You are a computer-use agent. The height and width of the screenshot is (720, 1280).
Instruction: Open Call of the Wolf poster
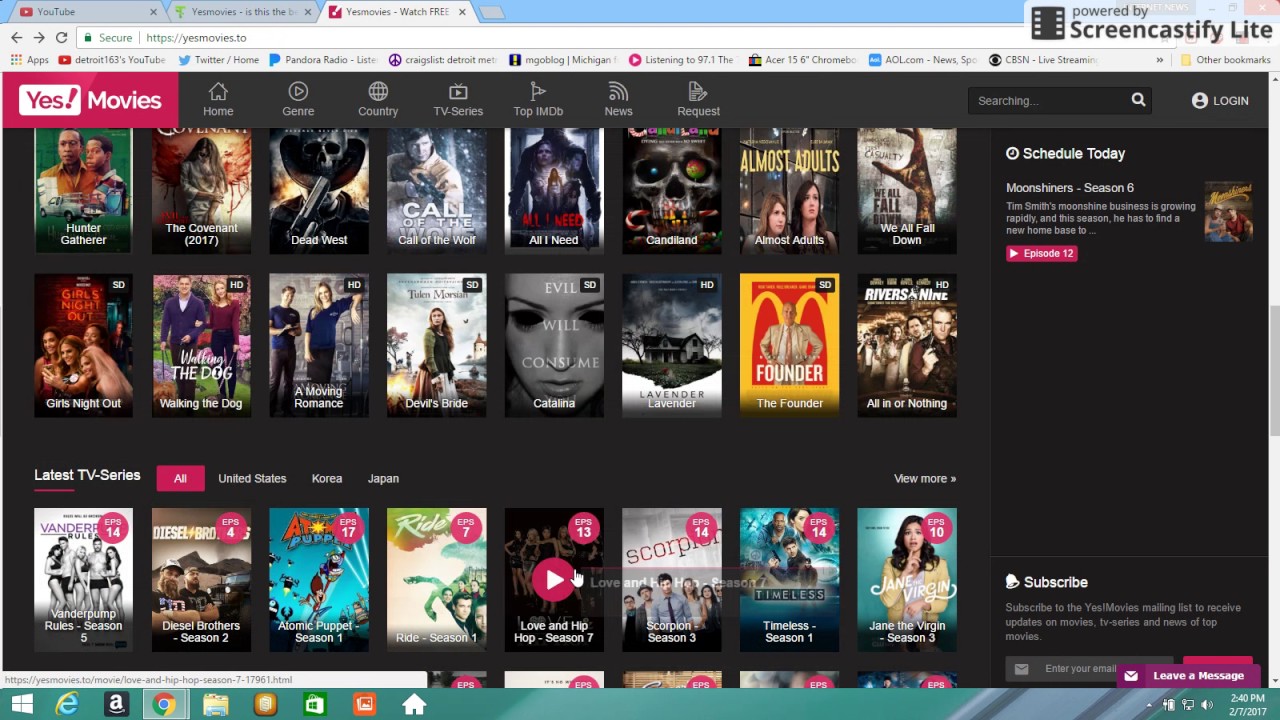click(437, 190)
